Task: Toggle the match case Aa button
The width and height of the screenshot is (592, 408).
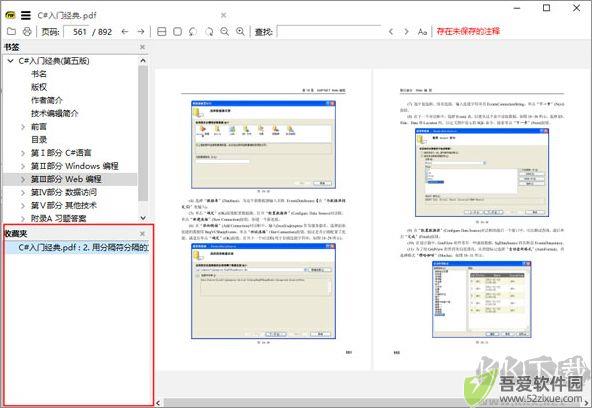Action: click(x=422, y=32)
